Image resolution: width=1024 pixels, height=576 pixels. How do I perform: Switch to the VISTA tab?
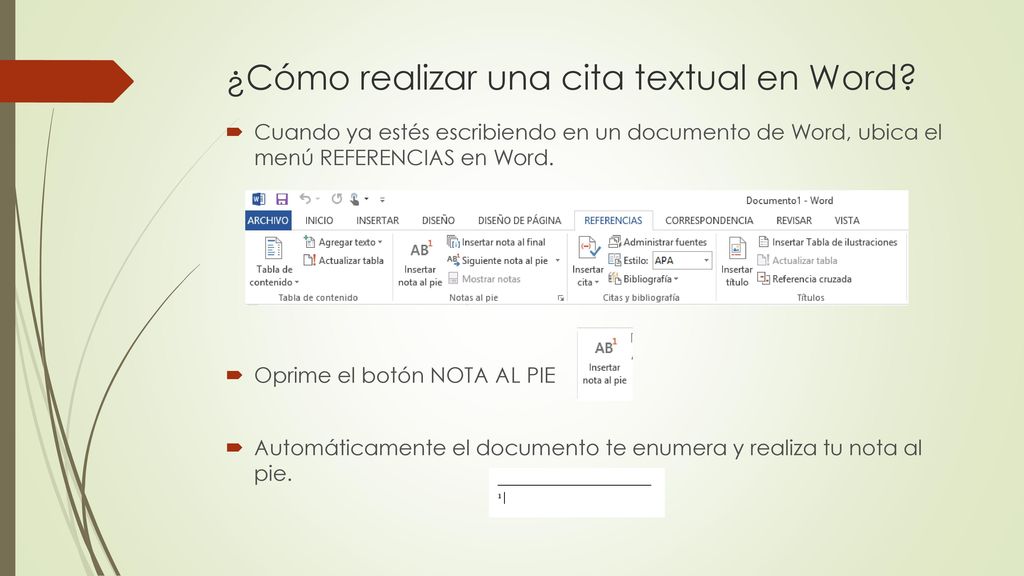[846, 221]
